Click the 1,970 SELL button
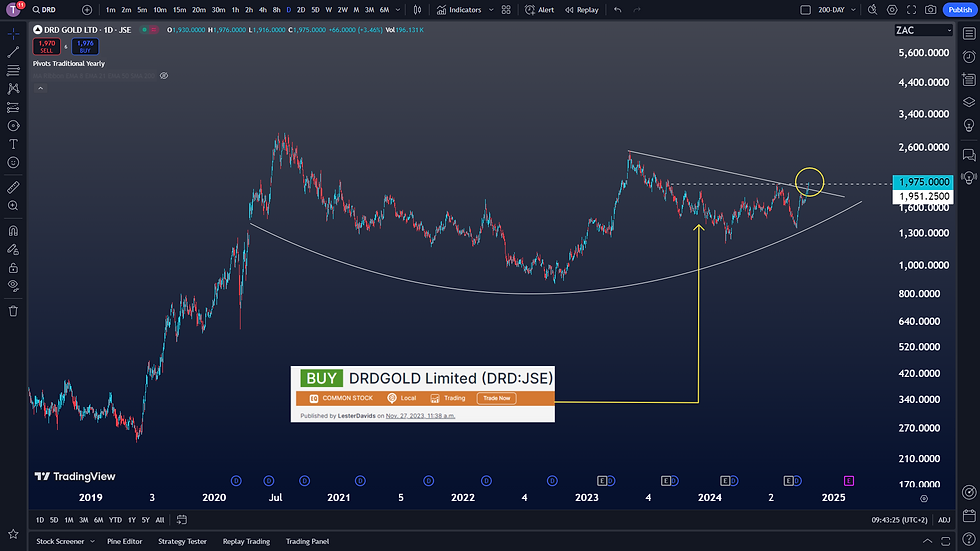980x551 pixels. [x=46, y=46]
